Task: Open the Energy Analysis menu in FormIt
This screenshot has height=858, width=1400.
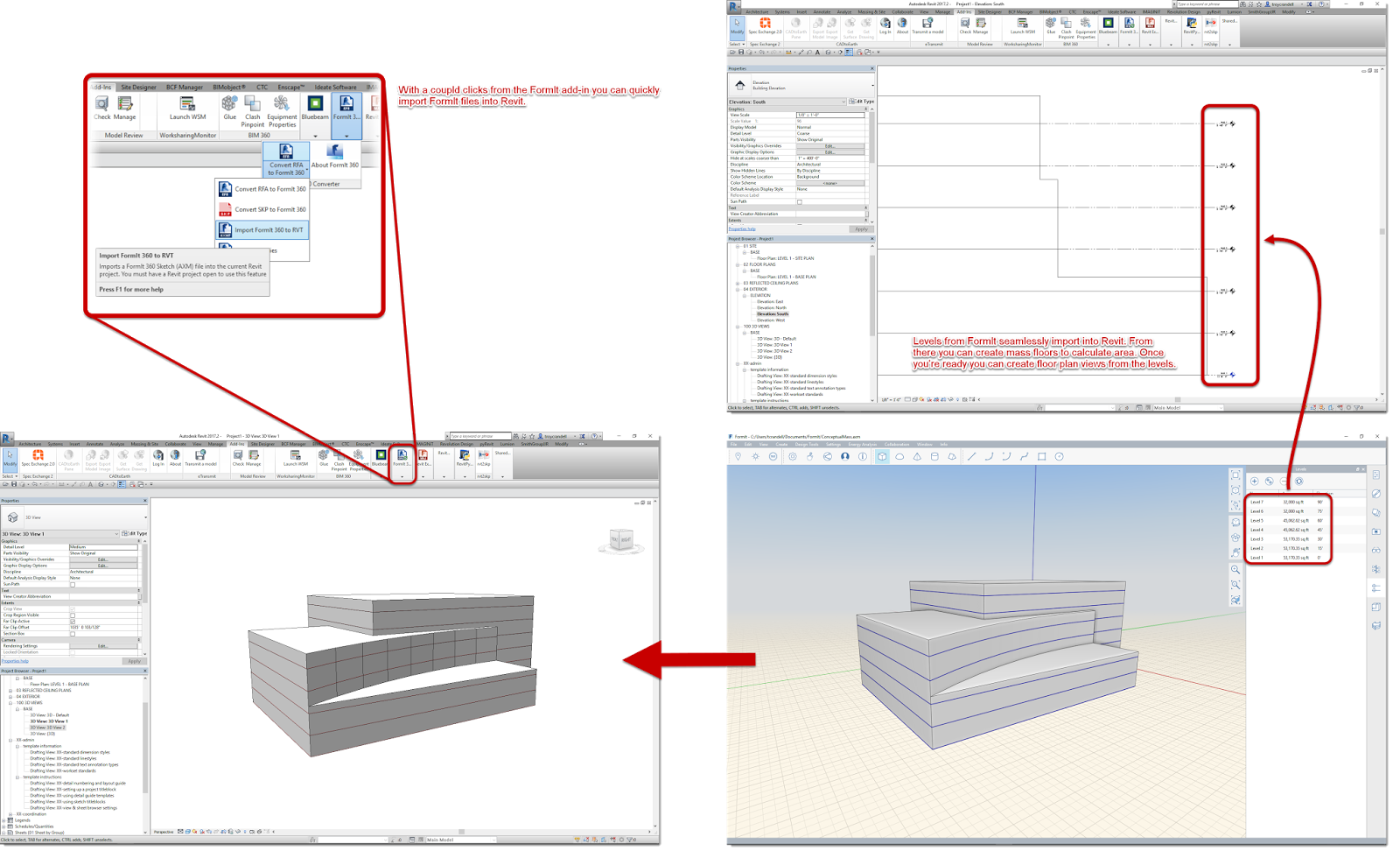Action: [862, 445]
